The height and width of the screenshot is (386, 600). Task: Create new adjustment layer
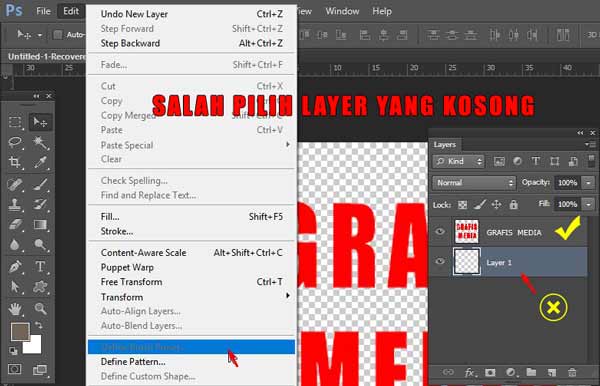click(510, 372)
